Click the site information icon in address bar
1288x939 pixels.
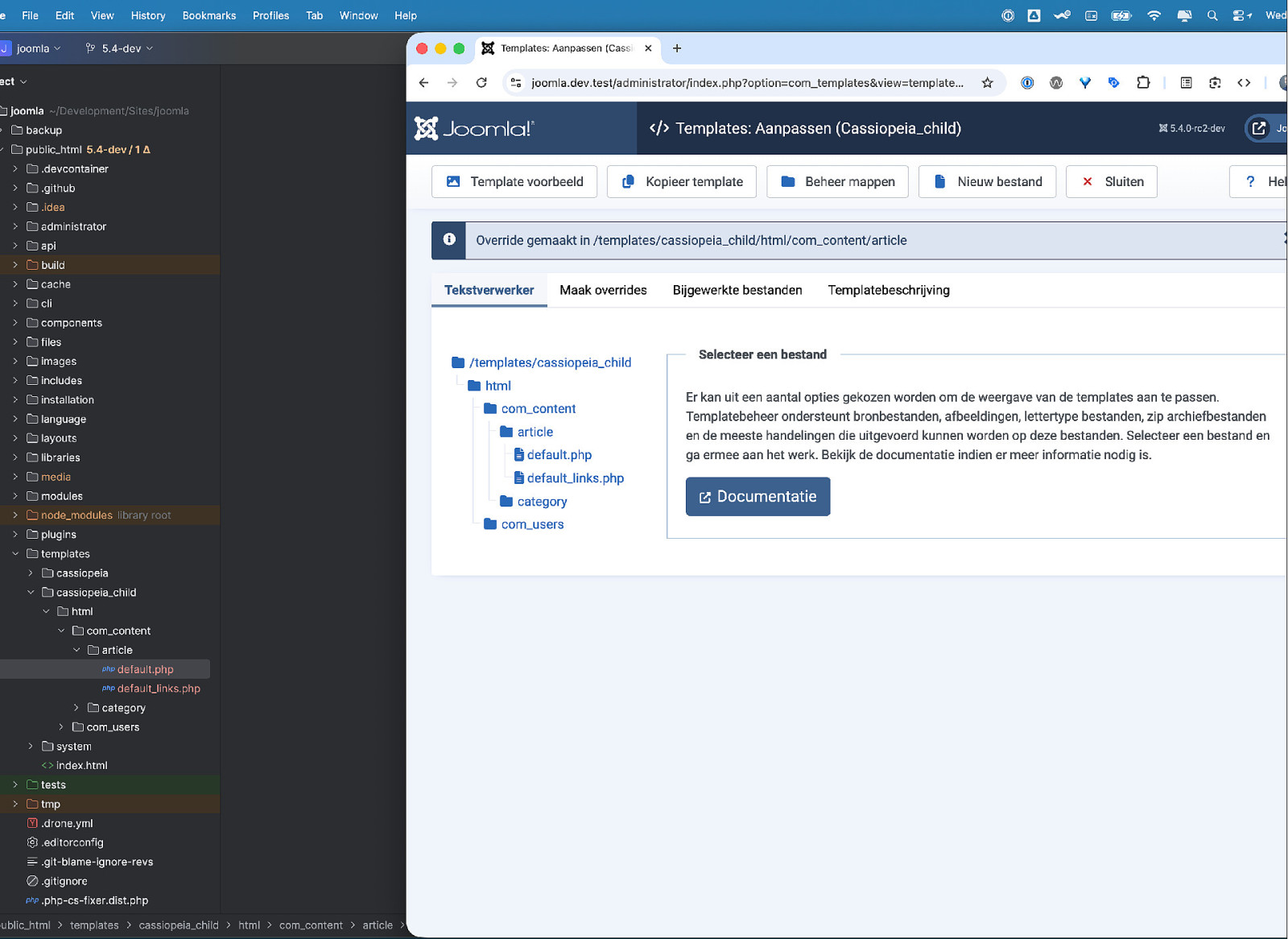coord(516,83)
